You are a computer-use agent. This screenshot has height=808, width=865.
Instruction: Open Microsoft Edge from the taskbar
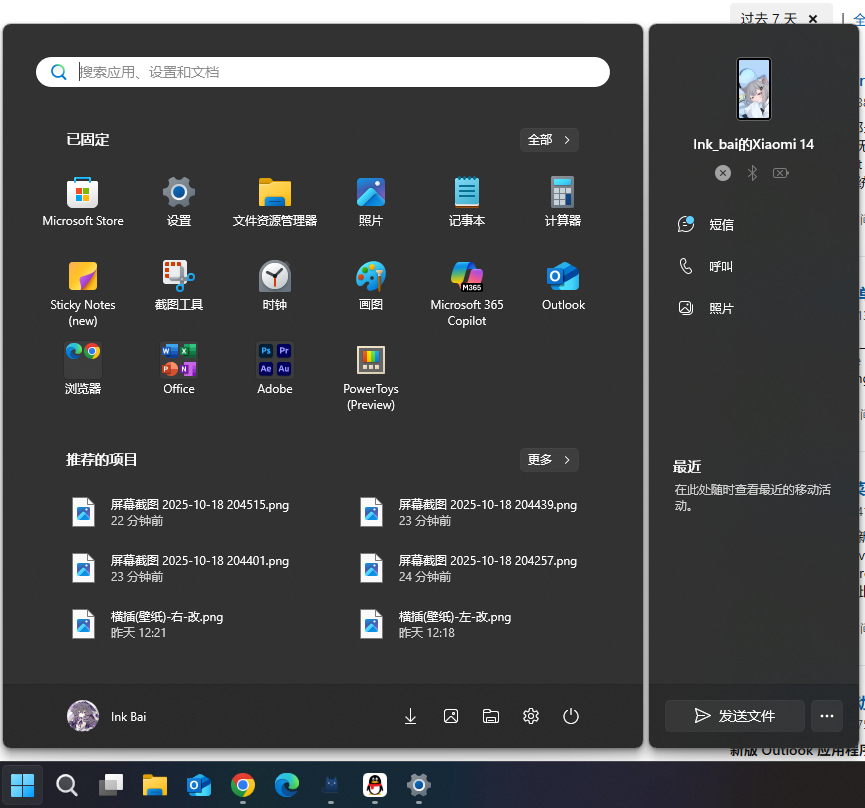coord(287,785)
